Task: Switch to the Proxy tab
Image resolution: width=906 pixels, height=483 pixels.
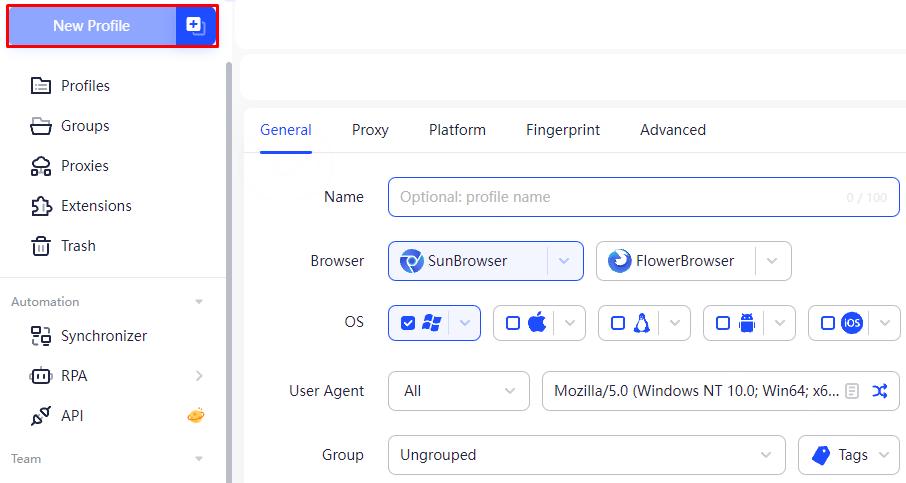Action: 370,130
